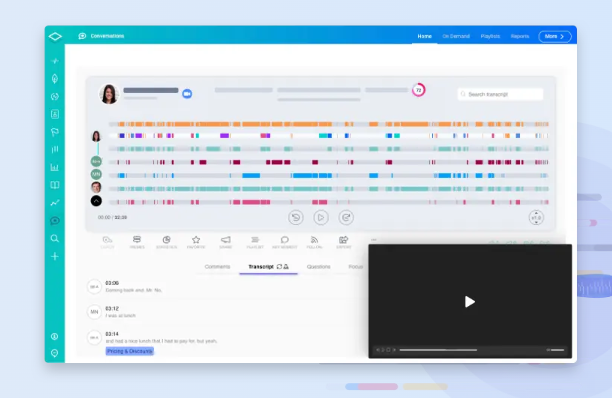Image resolution: width=612 pixels, height=398 pixels.
Task: Click the MN avatar next to 03:12
Action: pyautogui.click(x=94, y=312)
